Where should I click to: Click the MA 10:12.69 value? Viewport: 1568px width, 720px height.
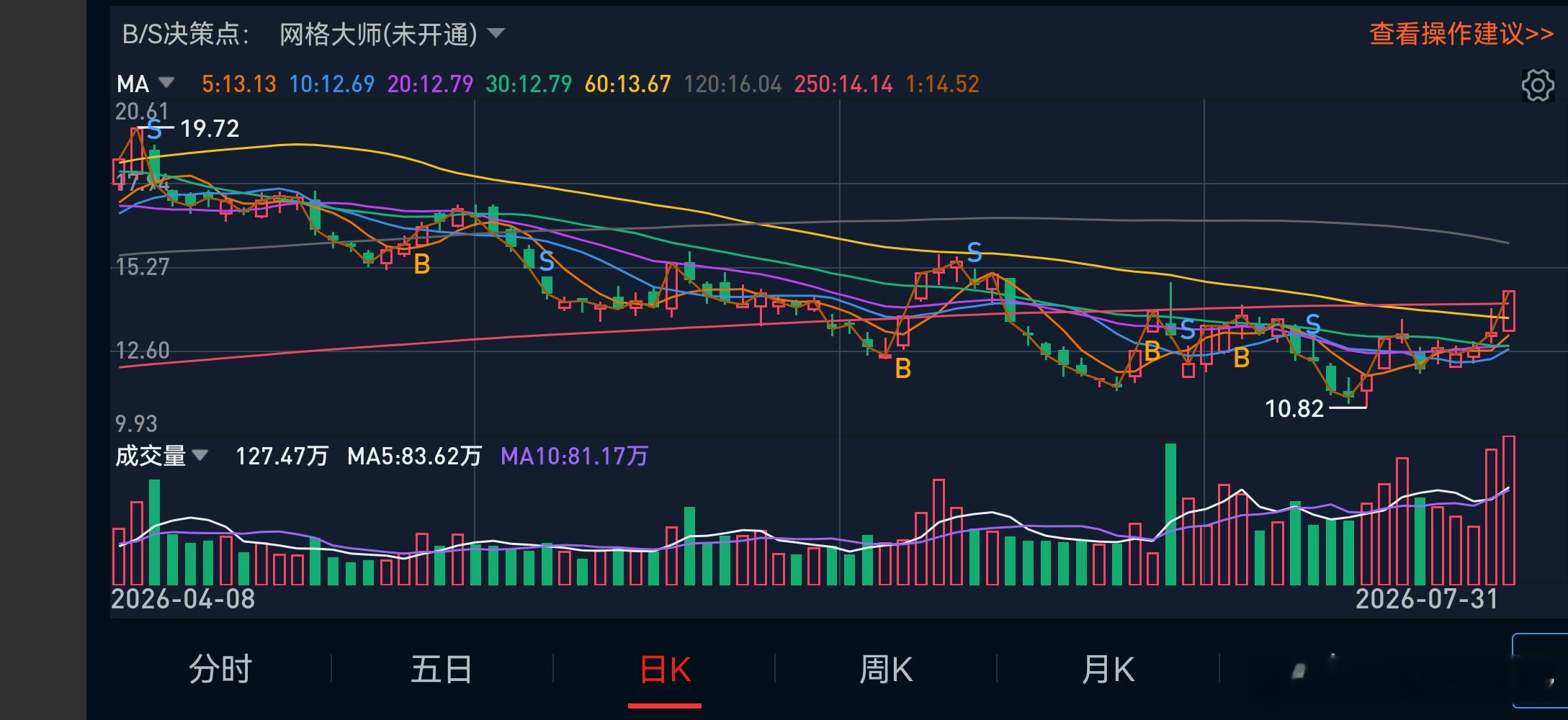click(331, 84)
